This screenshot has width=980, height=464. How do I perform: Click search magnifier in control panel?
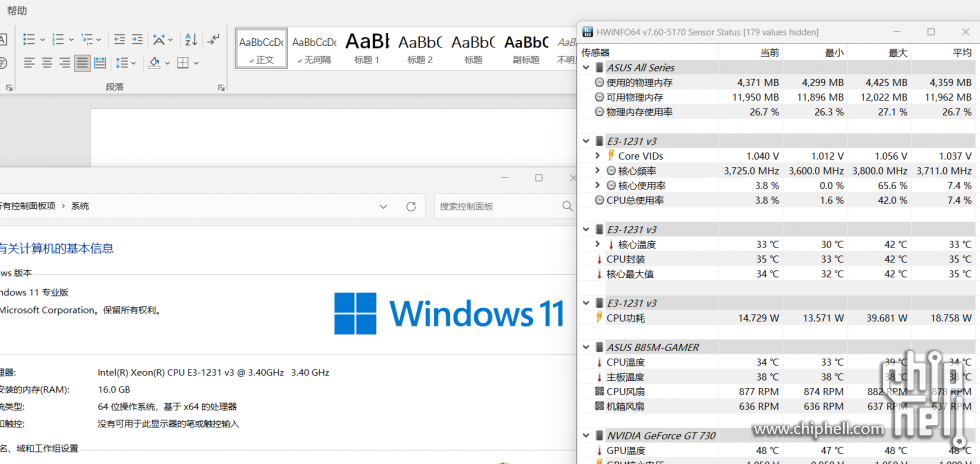tap(567, 206)
